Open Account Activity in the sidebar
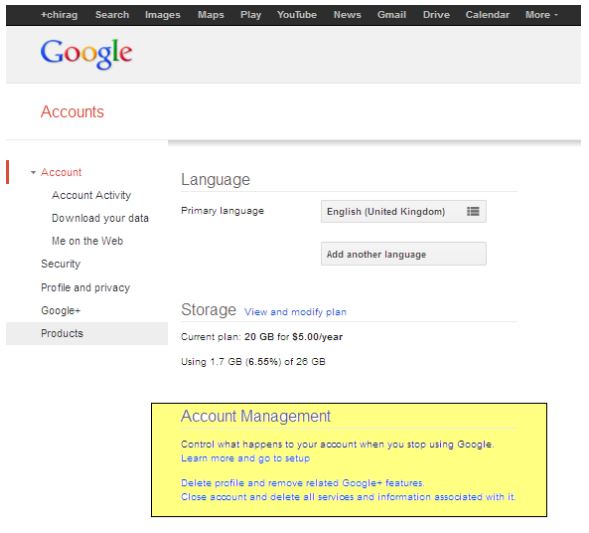 pyautogui.click(x=91, y=195)
